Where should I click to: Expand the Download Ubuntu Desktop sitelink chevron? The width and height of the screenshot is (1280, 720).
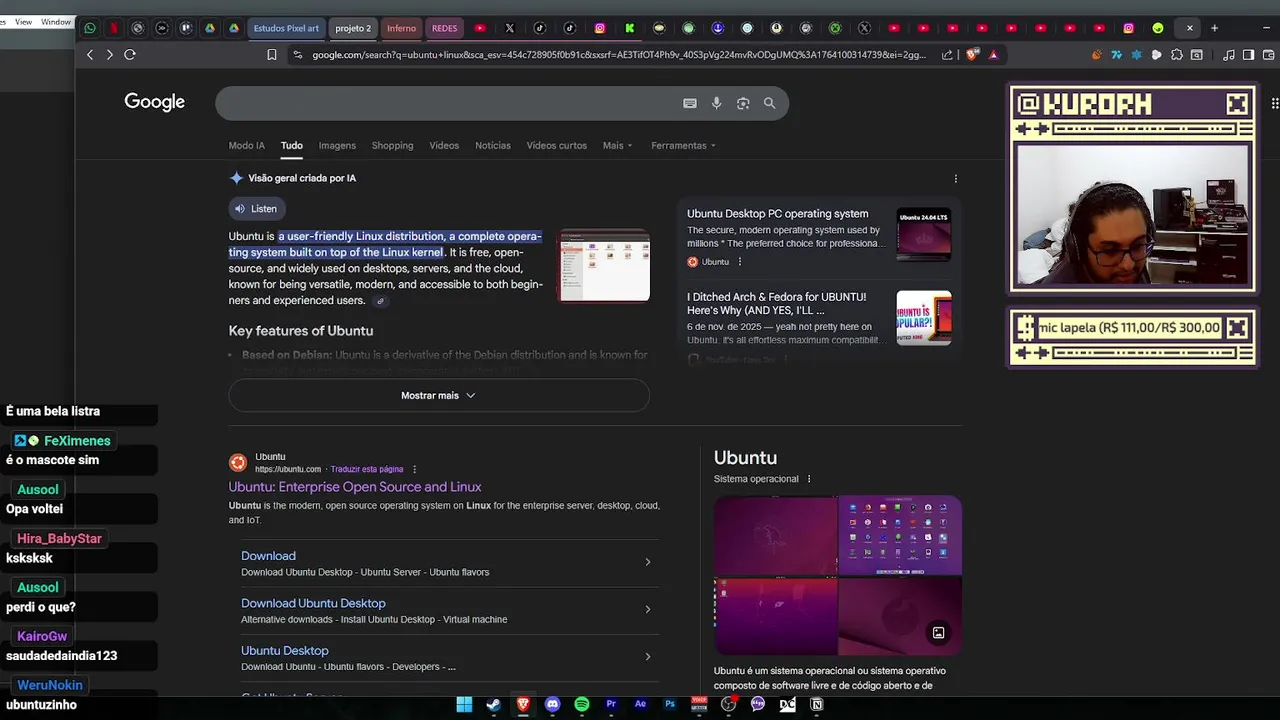pos(647,609)
